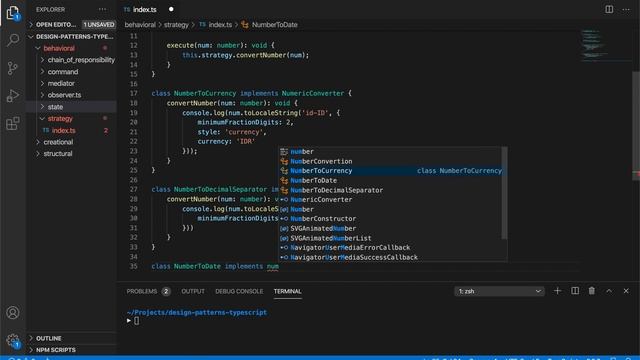The image size is (640, 360).
Task: Collapse the strategy folder
Action: tap(71, 119)
